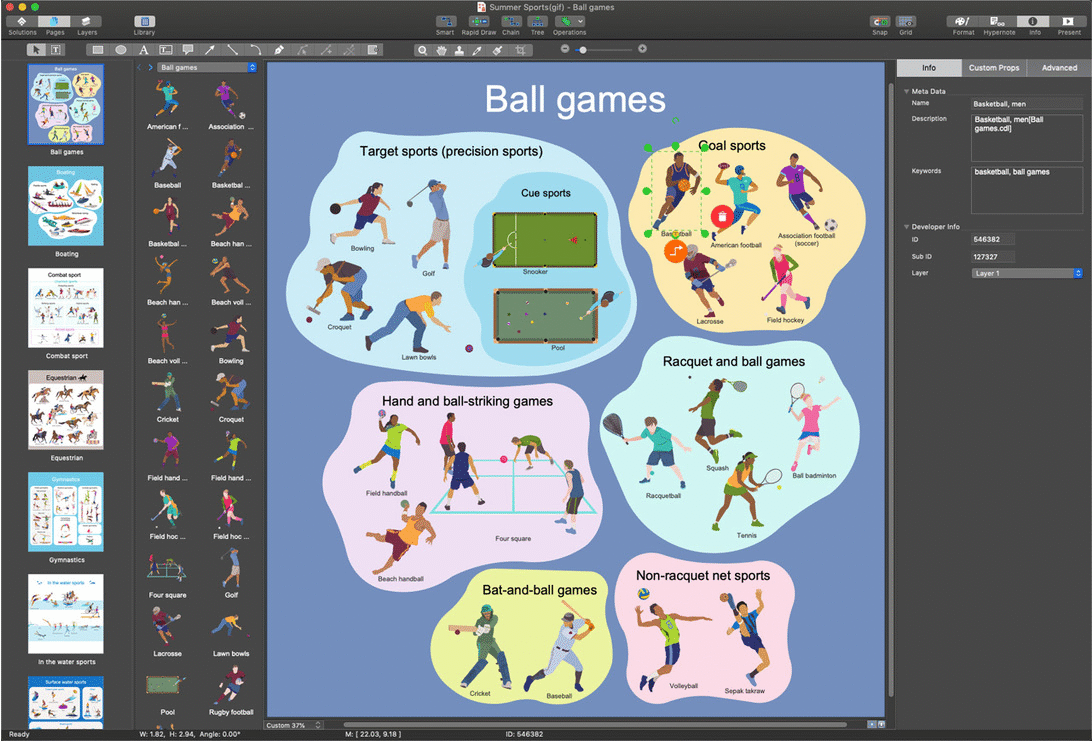
Task: Select the letter A text tool
Action: point(143,49)
